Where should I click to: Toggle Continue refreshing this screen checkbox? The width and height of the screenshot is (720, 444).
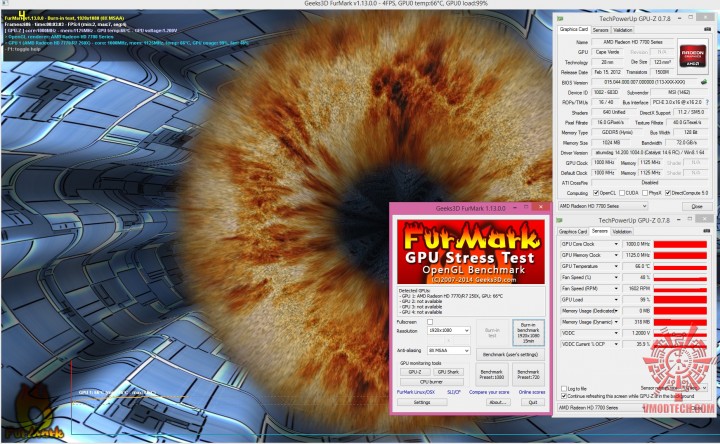click(x=564, y=396)
